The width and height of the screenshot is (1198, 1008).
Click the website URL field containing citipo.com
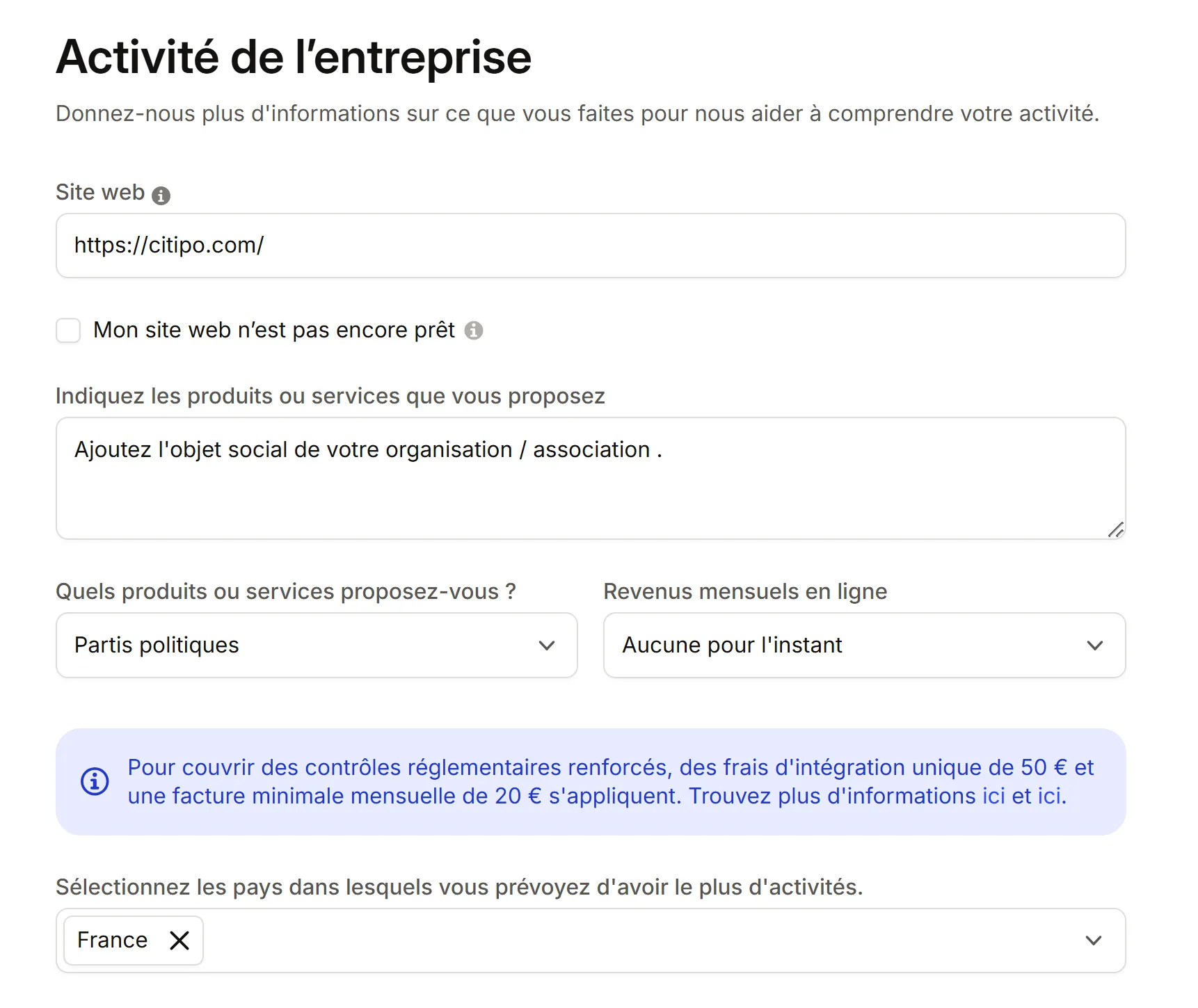(x=590, y=246)
